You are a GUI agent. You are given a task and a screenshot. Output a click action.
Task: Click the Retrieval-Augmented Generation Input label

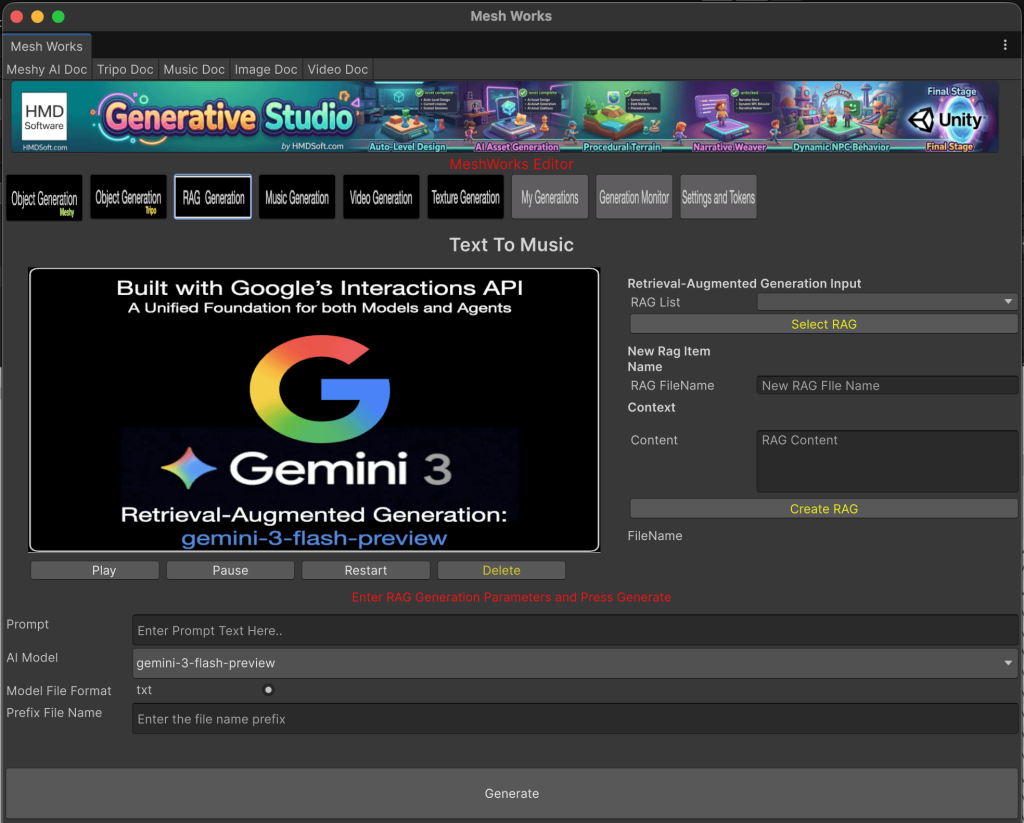pos(744,283)
